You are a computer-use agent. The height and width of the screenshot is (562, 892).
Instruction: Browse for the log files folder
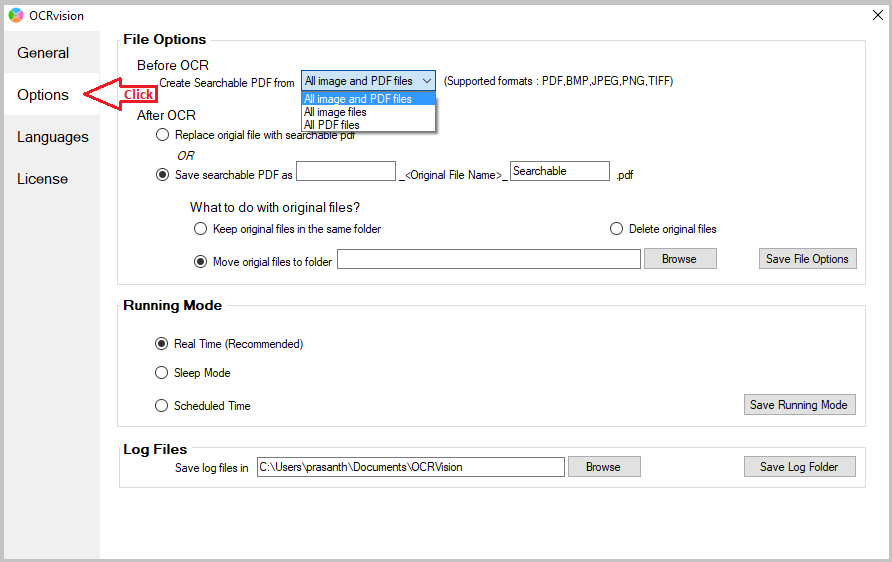click(604, 467)
